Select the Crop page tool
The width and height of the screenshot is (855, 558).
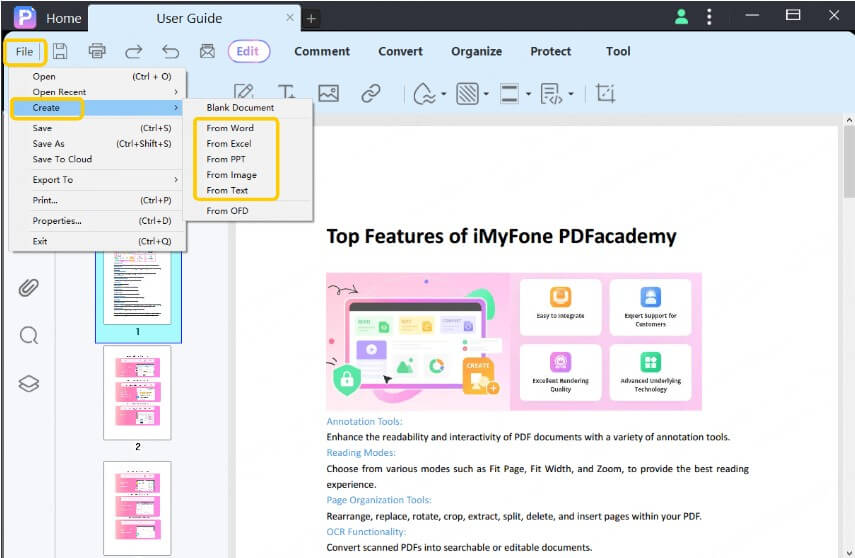605,93
